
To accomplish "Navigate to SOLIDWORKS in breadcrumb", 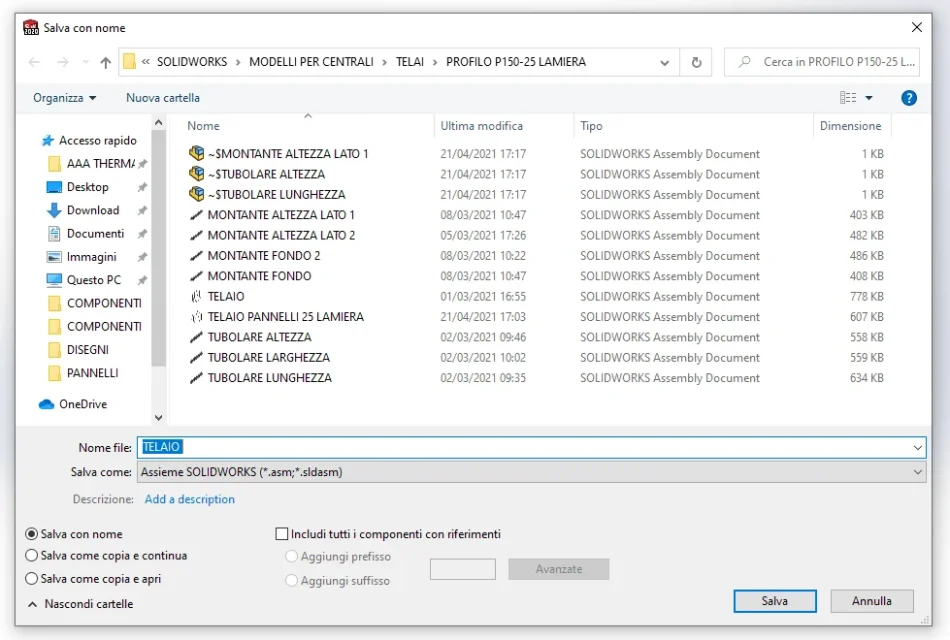I will click(x=192, y=62).
